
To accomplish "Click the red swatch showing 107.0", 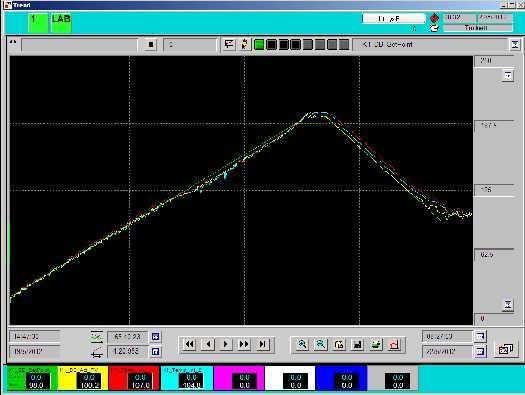I will [x=134, y=378].
